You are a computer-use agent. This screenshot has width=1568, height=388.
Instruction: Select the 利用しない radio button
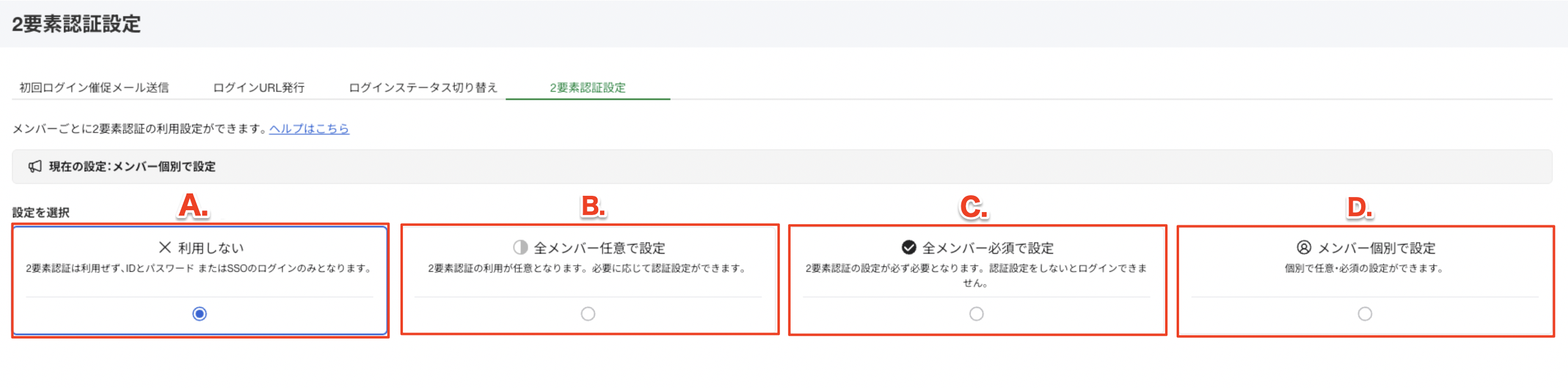tap(199, 314)
